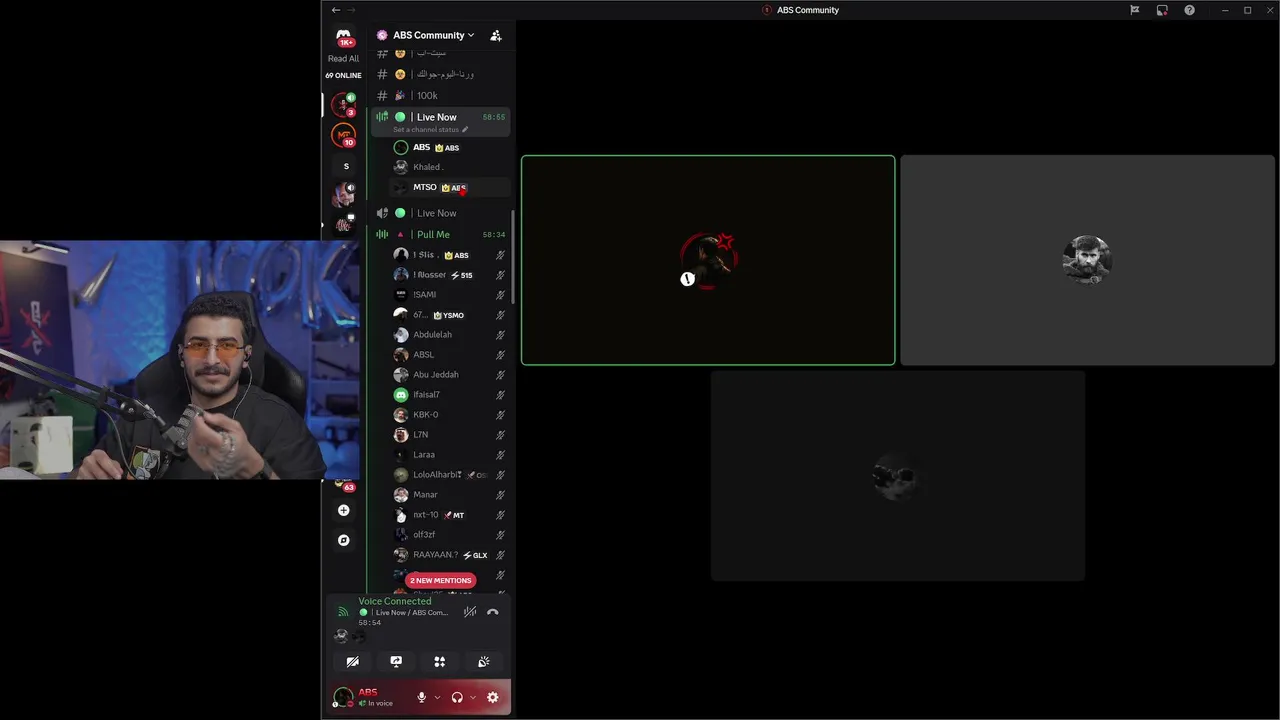Click user nxt-10 with MT tag

pyautogui.click(x=449, y=515)
